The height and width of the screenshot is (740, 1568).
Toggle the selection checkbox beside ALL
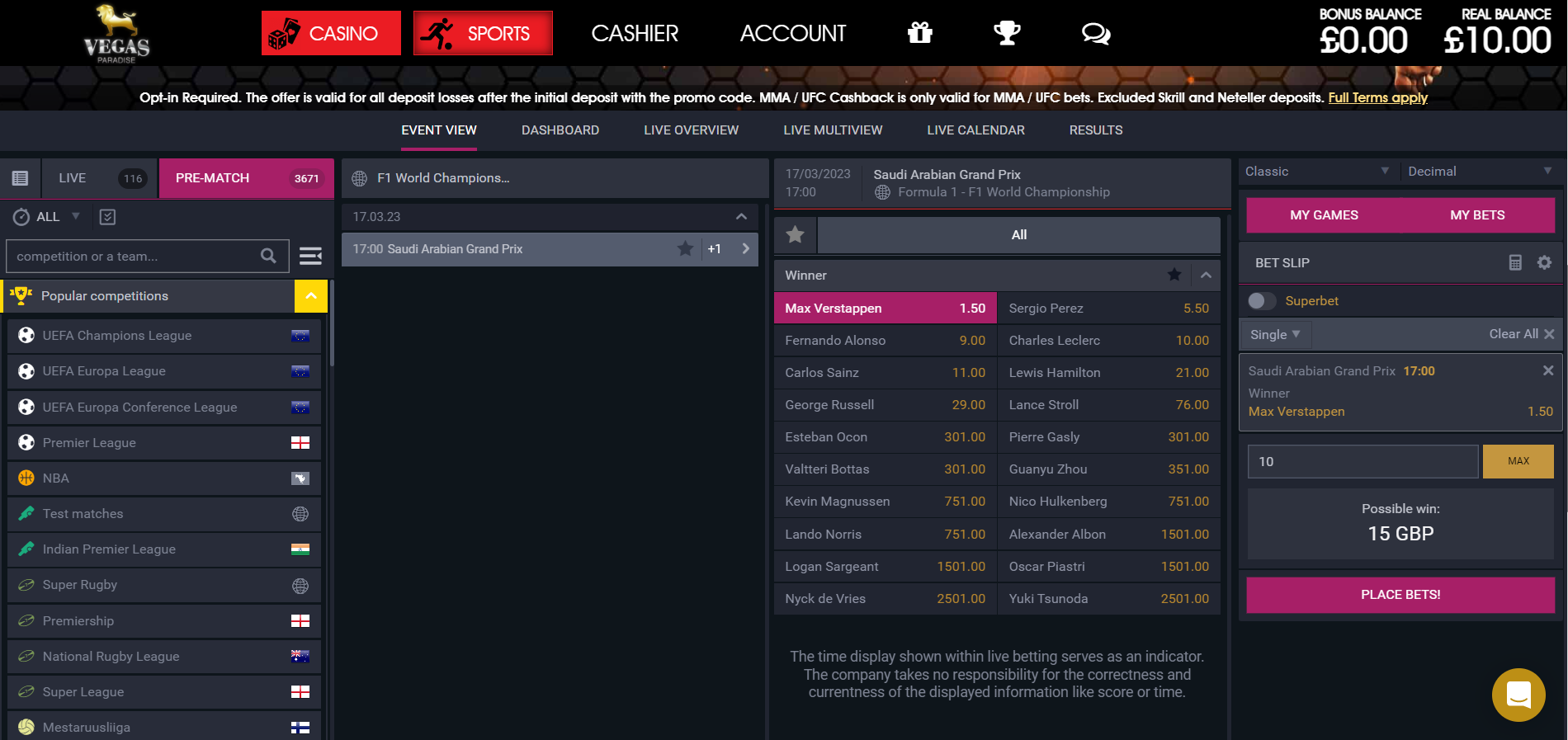tap(107, 217)
